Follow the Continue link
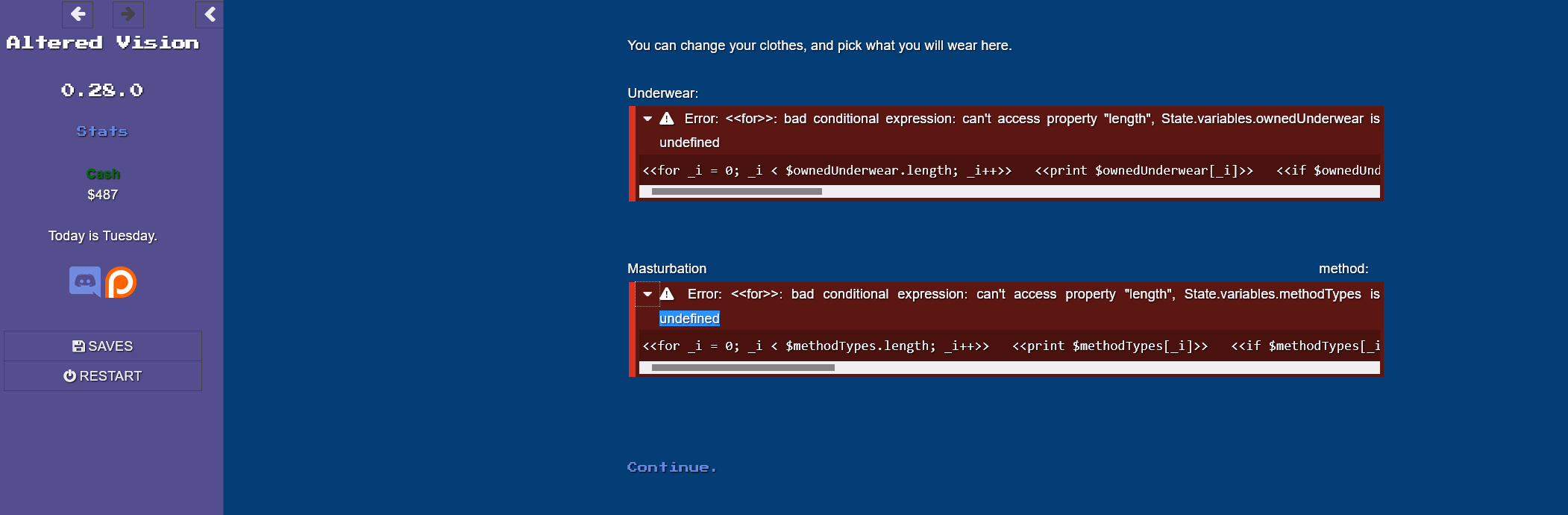This screenshot has width=1568, height=515. pyautogui.click(x=671, y=467)
